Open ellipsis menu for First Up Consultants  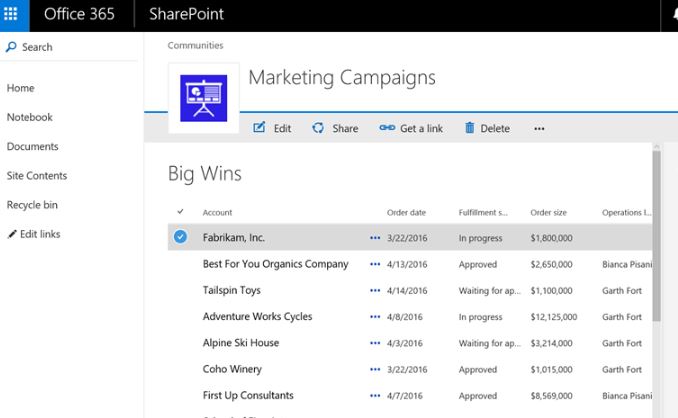point(375,396)
